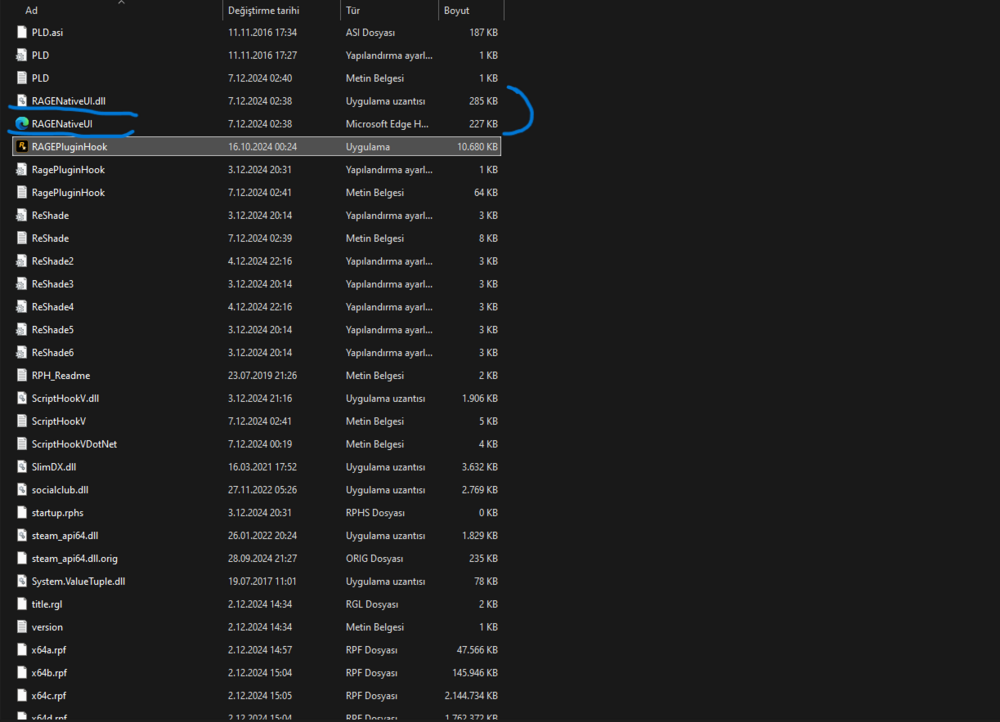Image resolution: width=1000 pixels, height=722 pixels.
Task: Click the System.ValueTuple.dll file icon
Action: pyautogui.click(x=22, y=581)
